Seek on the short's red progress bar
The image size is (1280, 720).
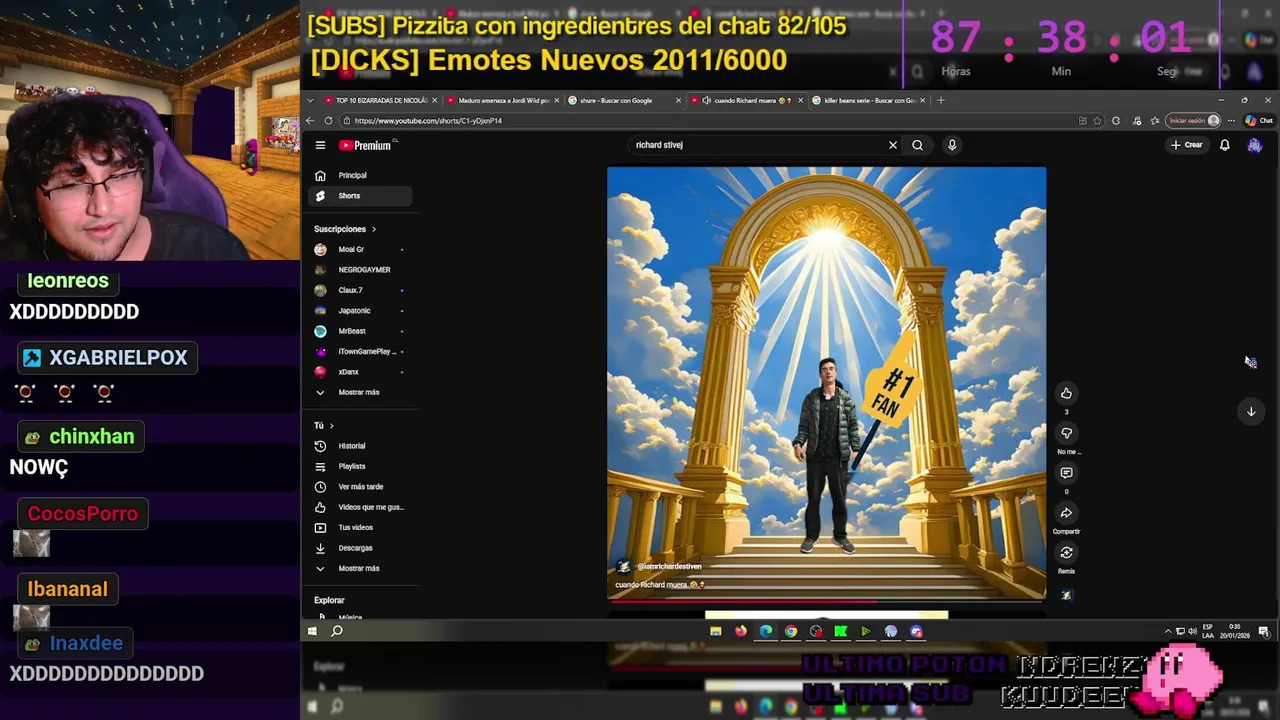(x=826, y=601)
